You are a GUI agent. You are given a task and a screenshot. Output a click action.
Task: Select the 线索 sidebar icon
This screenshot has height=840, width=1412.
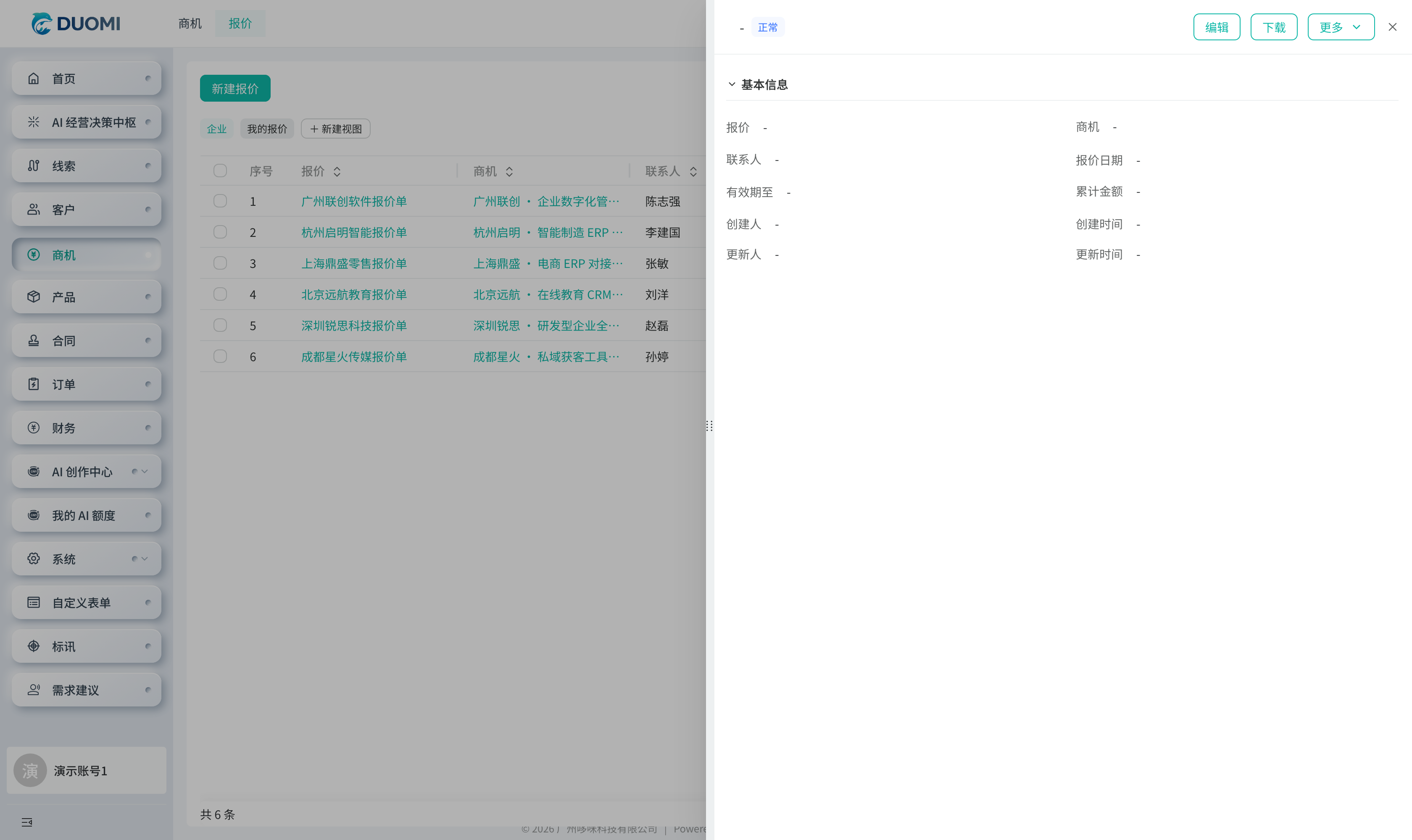tap(34, 165)
